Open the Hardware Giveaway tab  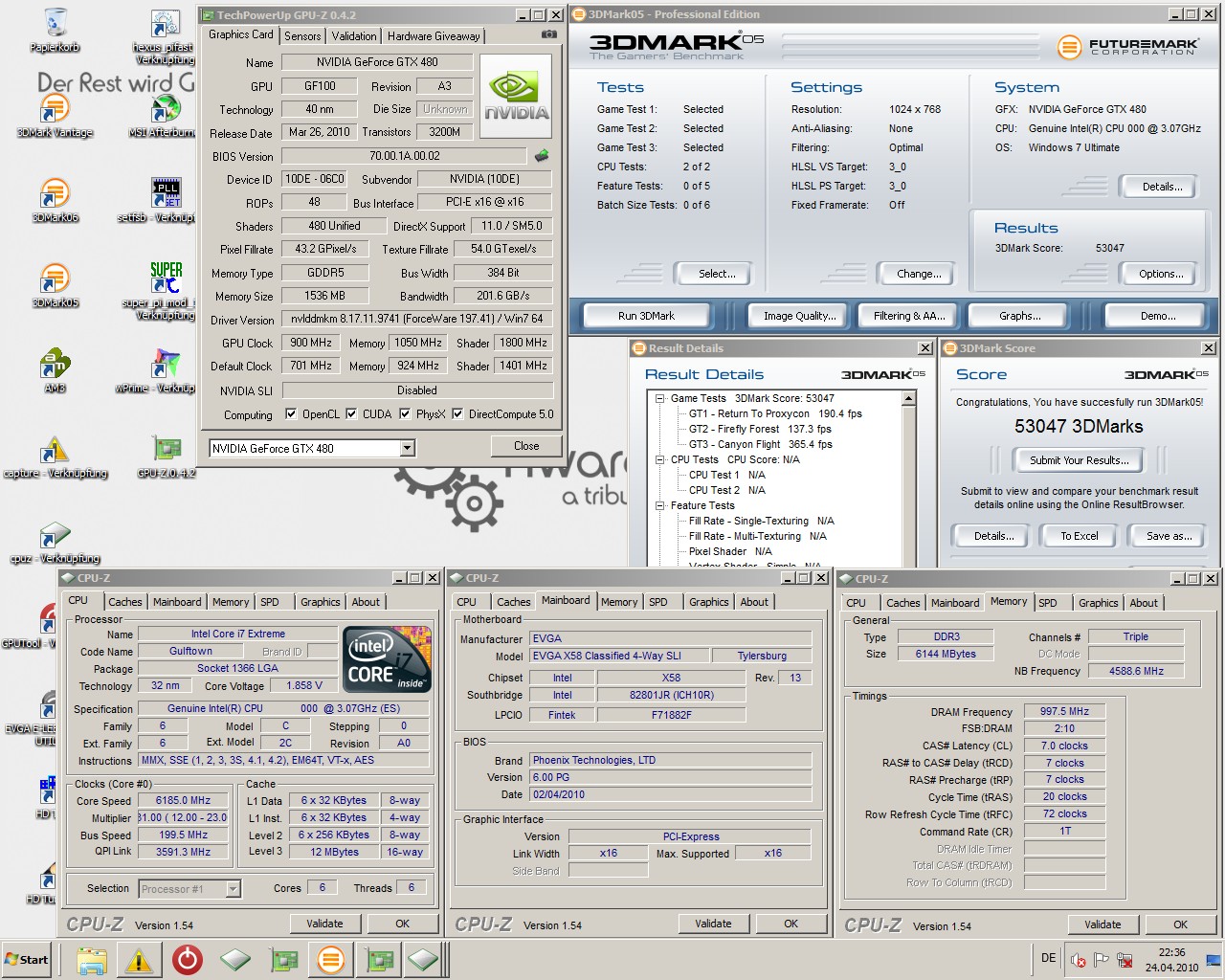[434, 36]
